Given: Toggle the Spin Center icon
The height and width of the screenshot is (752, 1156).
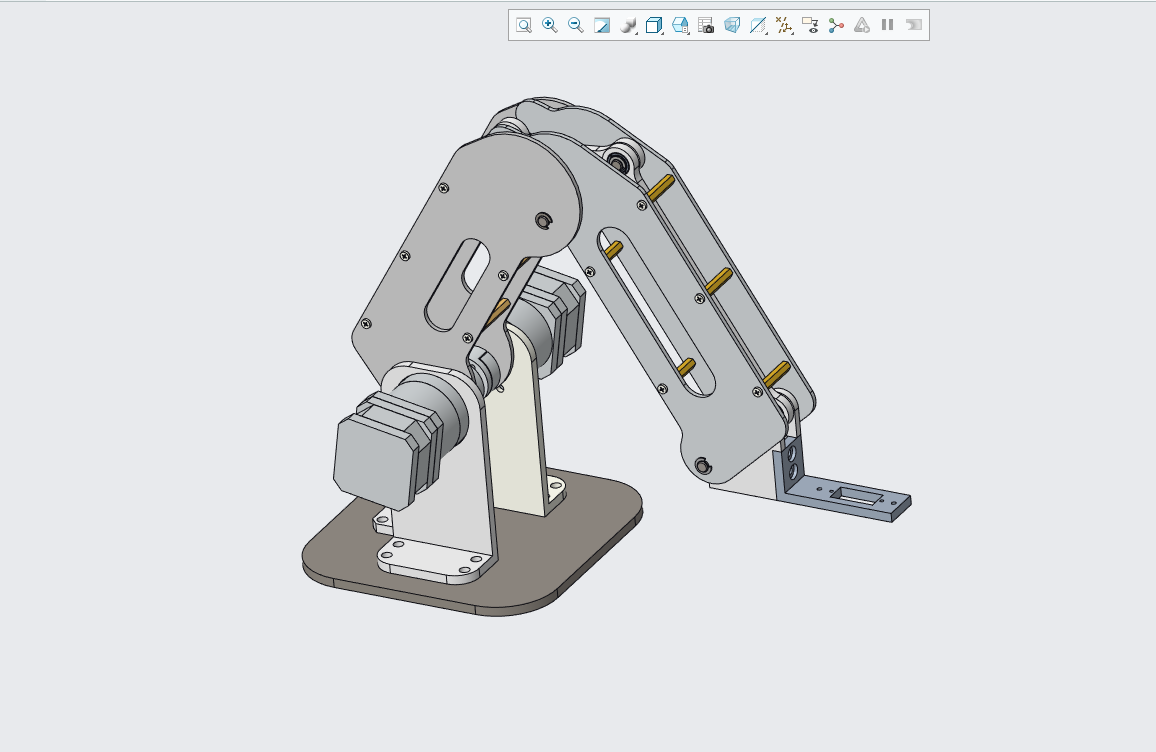Looking at the screenshot, I should pos(836,25).
